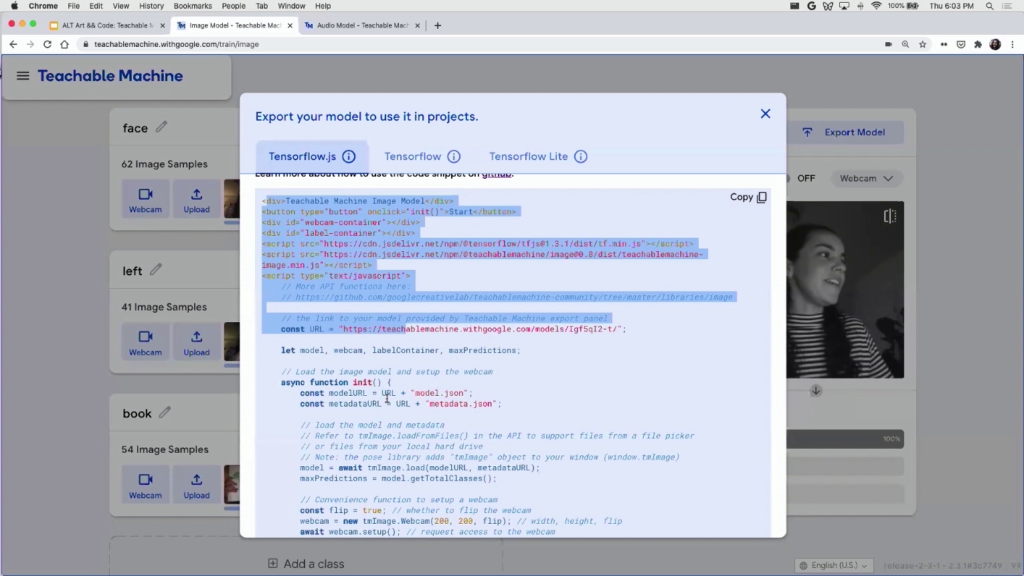Click the "const flip = true" code line

[x=415, y=511]
